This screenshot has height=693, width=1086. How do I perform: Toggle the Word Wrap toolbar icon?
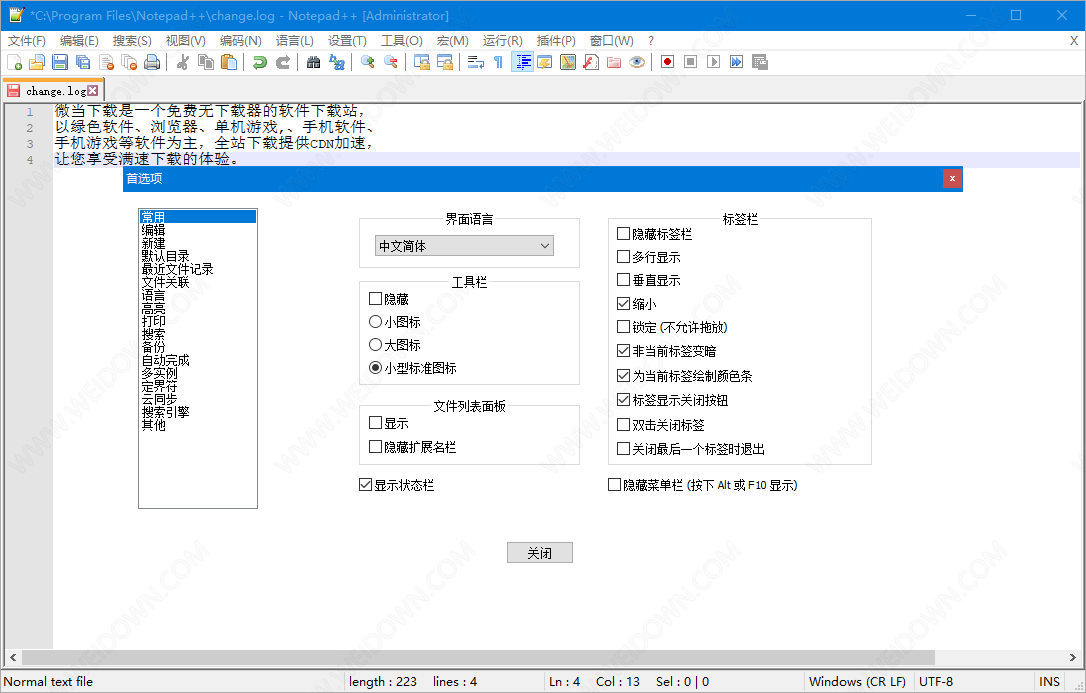pyautogui.click(x=476, y=62)
